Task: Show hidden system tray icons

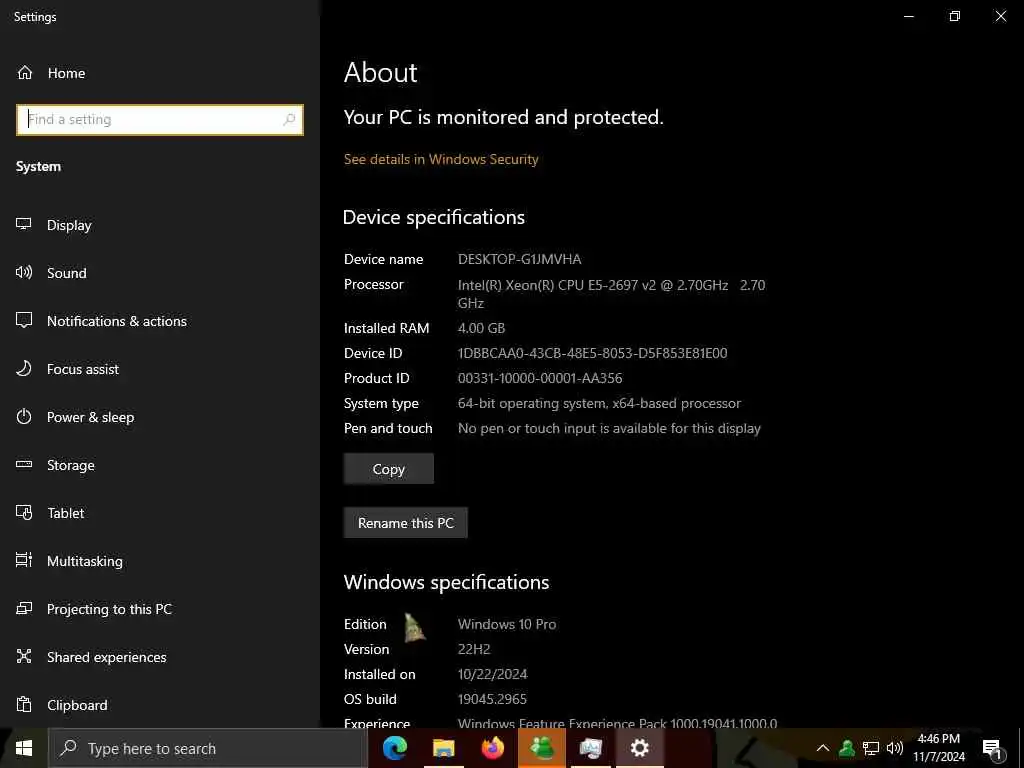Action: (823, 748)
